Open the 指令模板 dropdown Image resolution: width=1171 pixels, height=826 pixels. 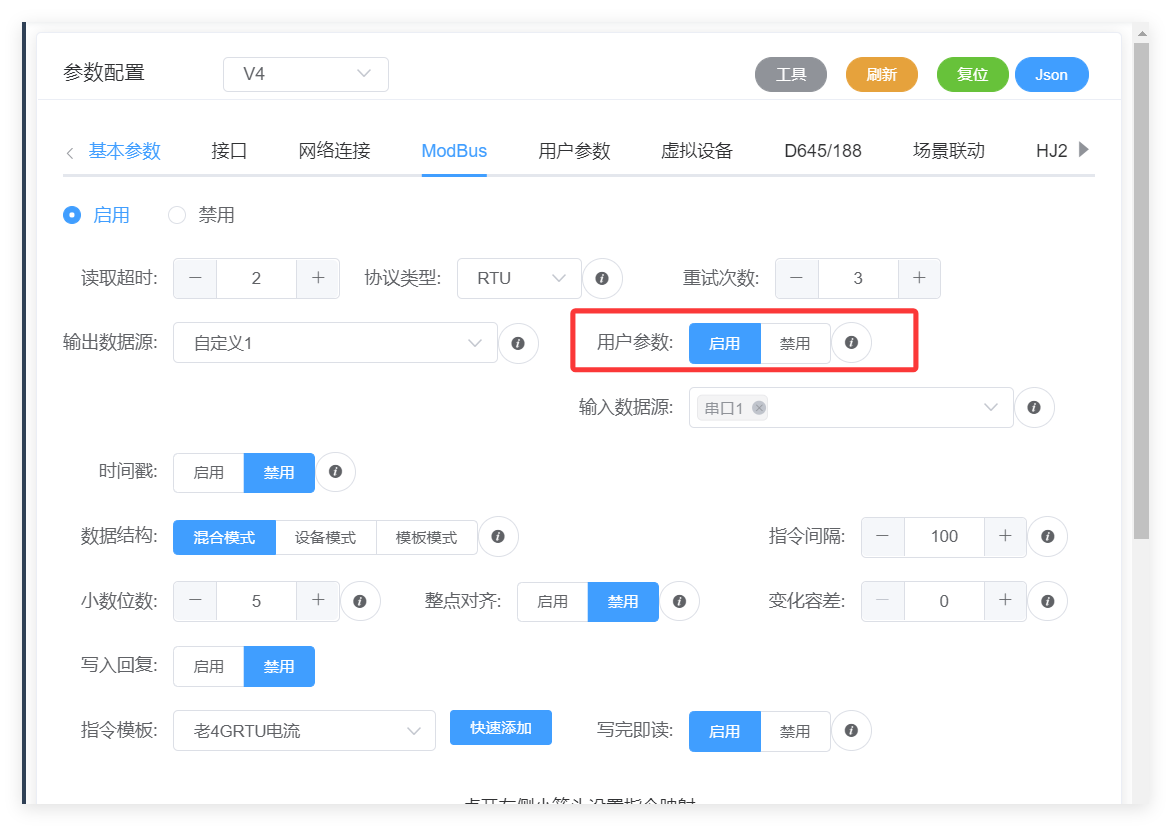304,731
